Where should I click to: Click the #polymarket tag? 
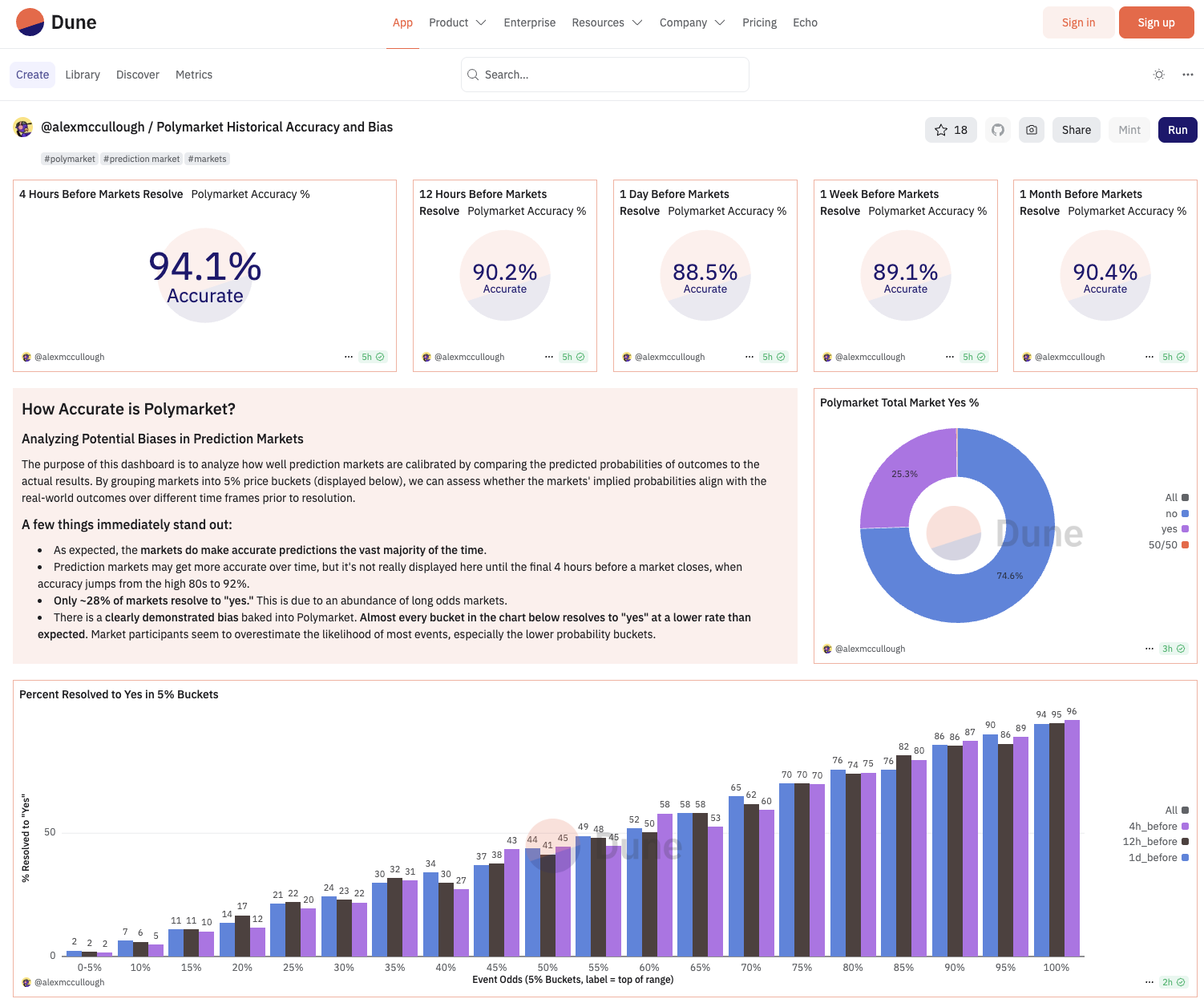pos(70,159)
